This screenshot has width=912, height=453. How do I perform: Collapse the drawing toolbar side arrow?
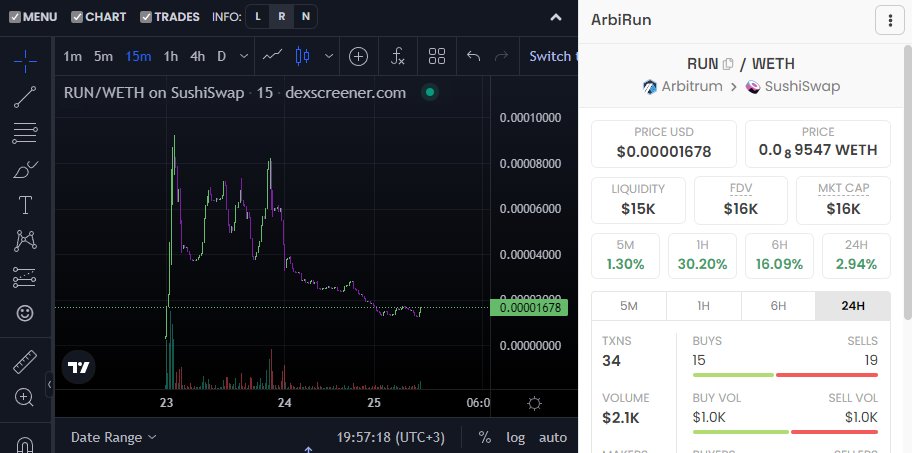pyautogui.click(x=49, y=384)
